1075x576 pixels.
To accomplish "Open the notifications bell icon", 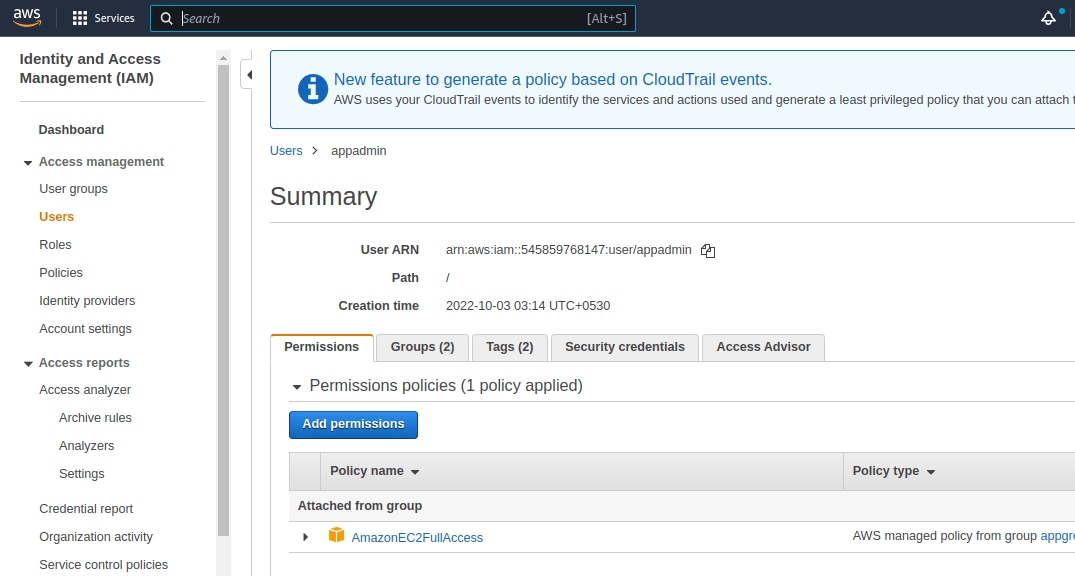I will (1048, 19).
